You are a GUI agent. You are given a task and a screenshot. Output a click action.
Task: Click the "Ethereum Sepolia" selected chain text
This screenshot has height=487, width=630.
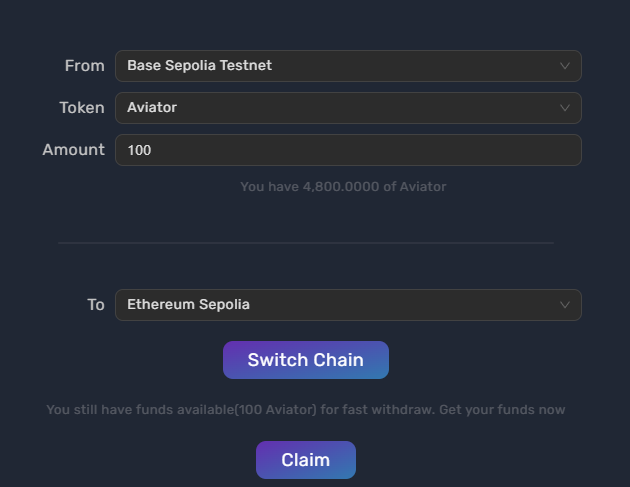coord(188,305)
